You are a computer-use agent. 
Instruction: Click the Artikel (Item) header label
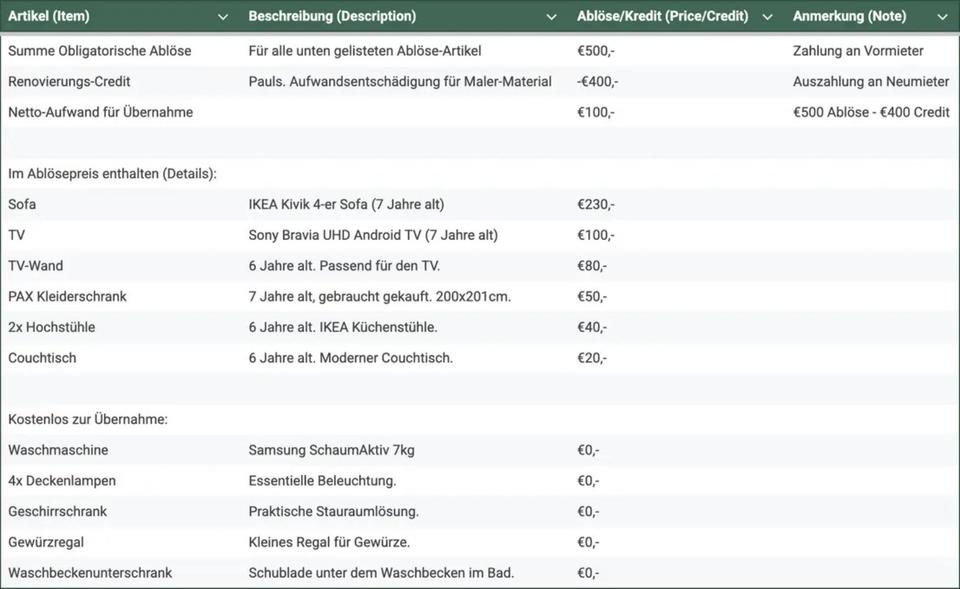pos(62,17)
